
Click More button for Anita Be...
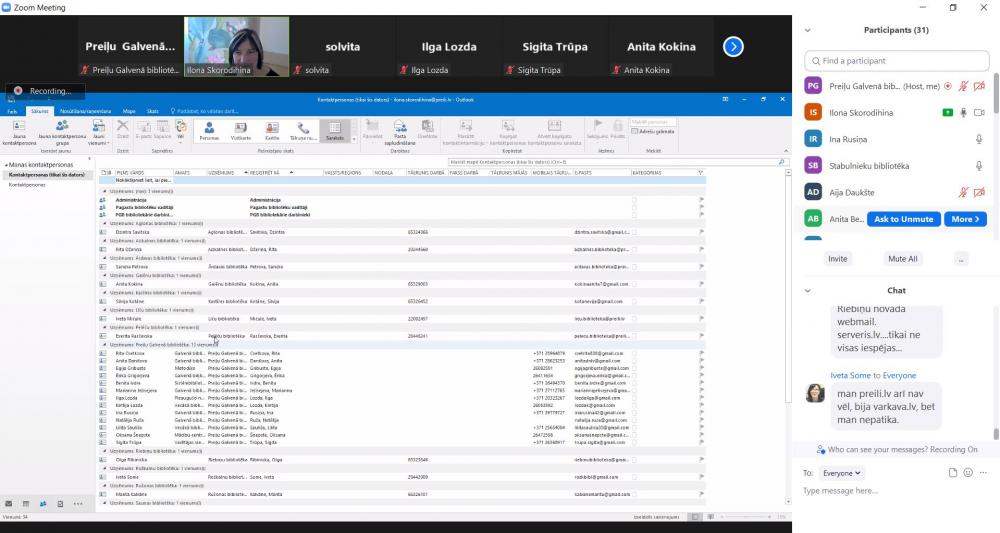point(965,219)
